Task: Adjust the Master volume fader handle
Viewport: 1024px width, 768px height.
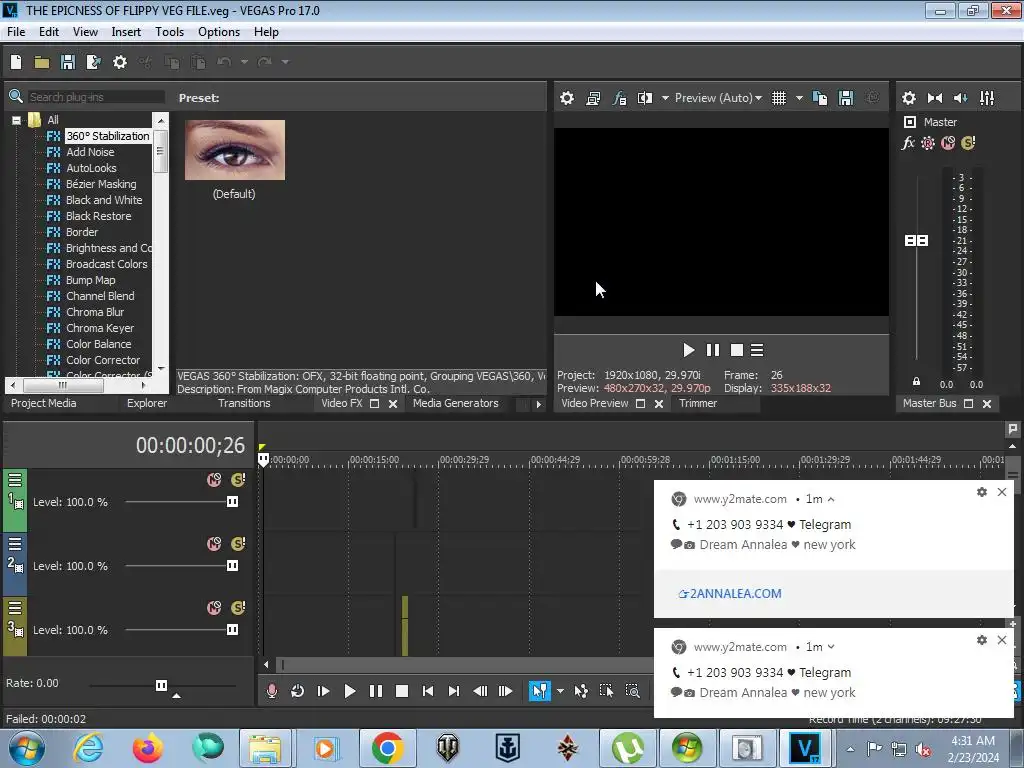Action: (x=916, y=241)
